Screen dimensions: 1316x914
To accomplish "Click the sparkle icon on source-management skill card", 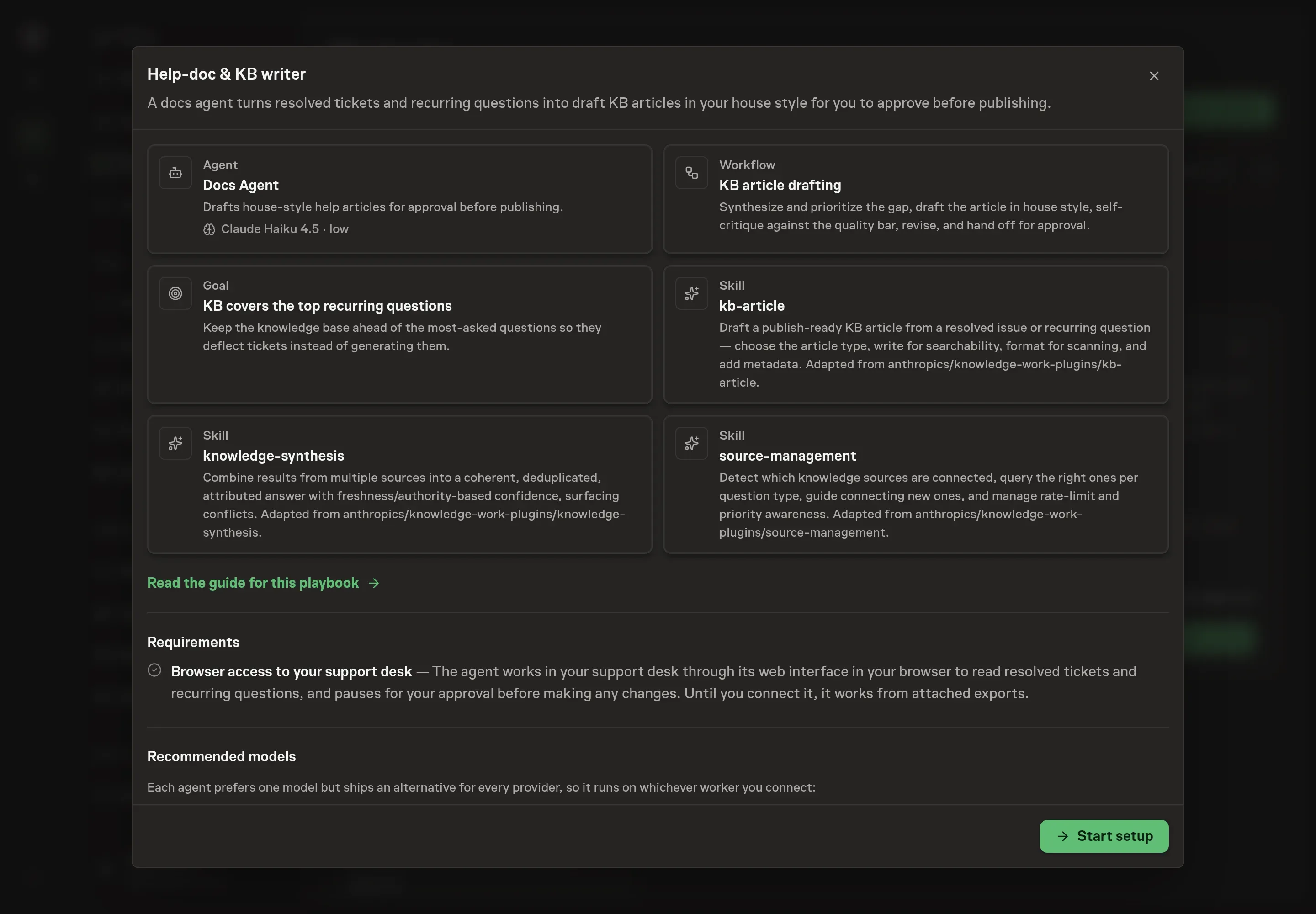I will pyautogui.click(x=692, y=443).
